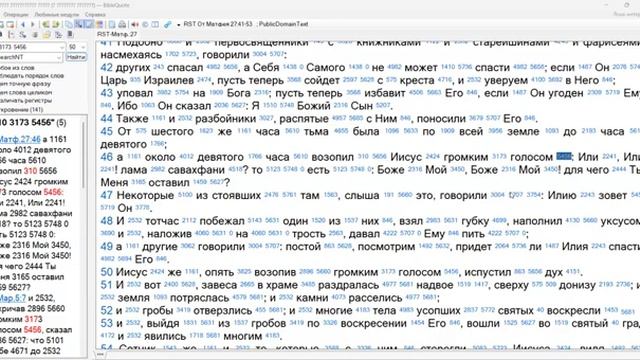
Task: Click the dark book icon in second toolbar row
Action: (70, 34)
